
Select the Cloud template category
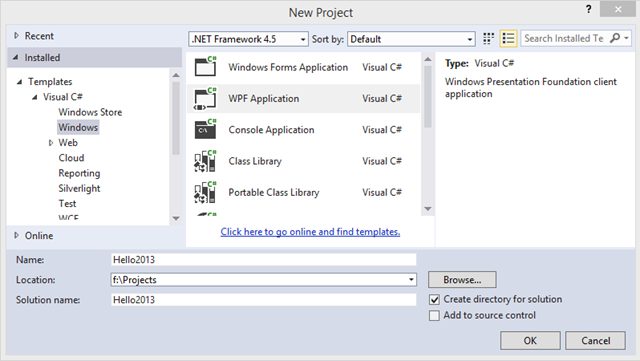71,158
